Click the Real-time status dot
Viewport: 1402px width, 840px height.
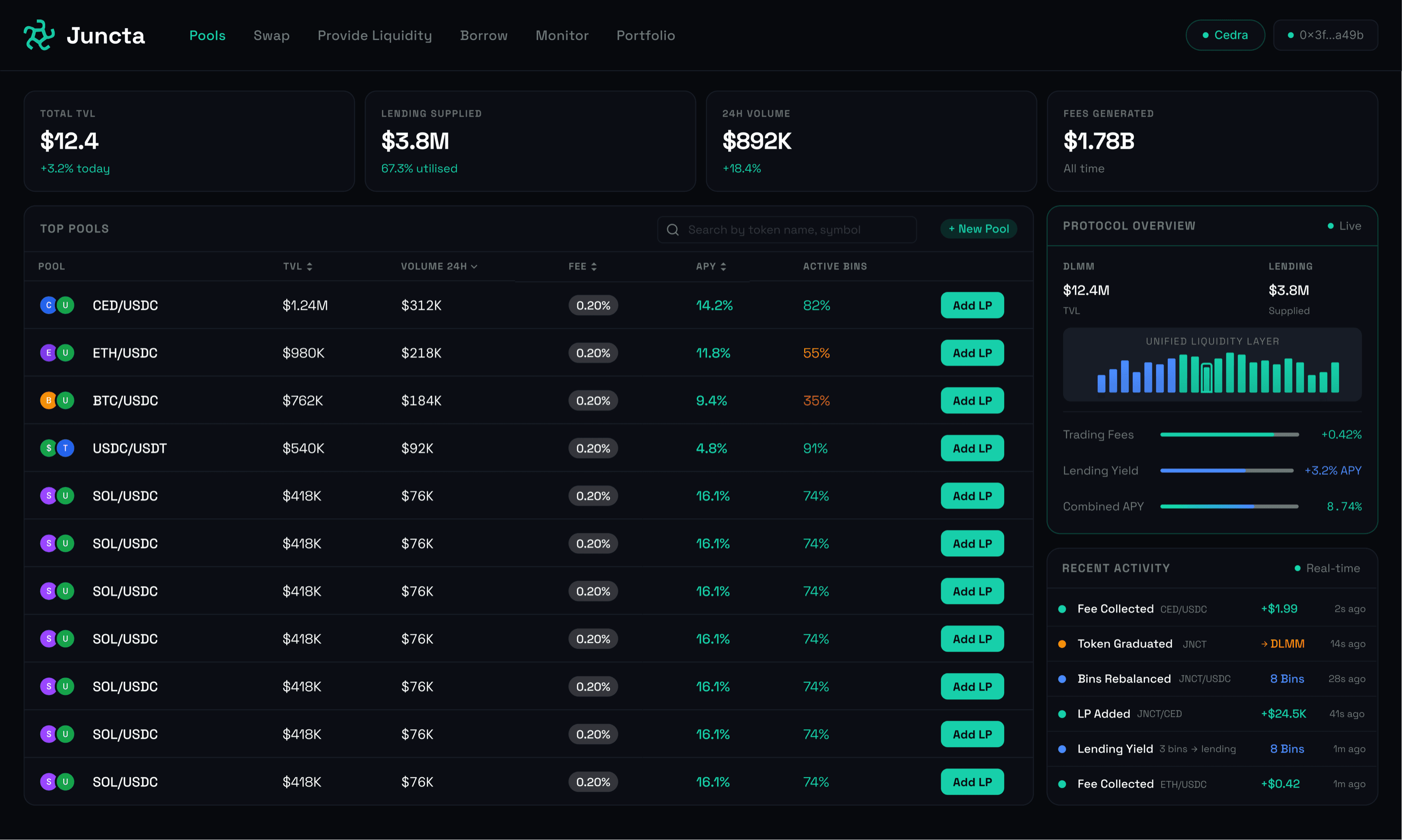coord(1297,568)
